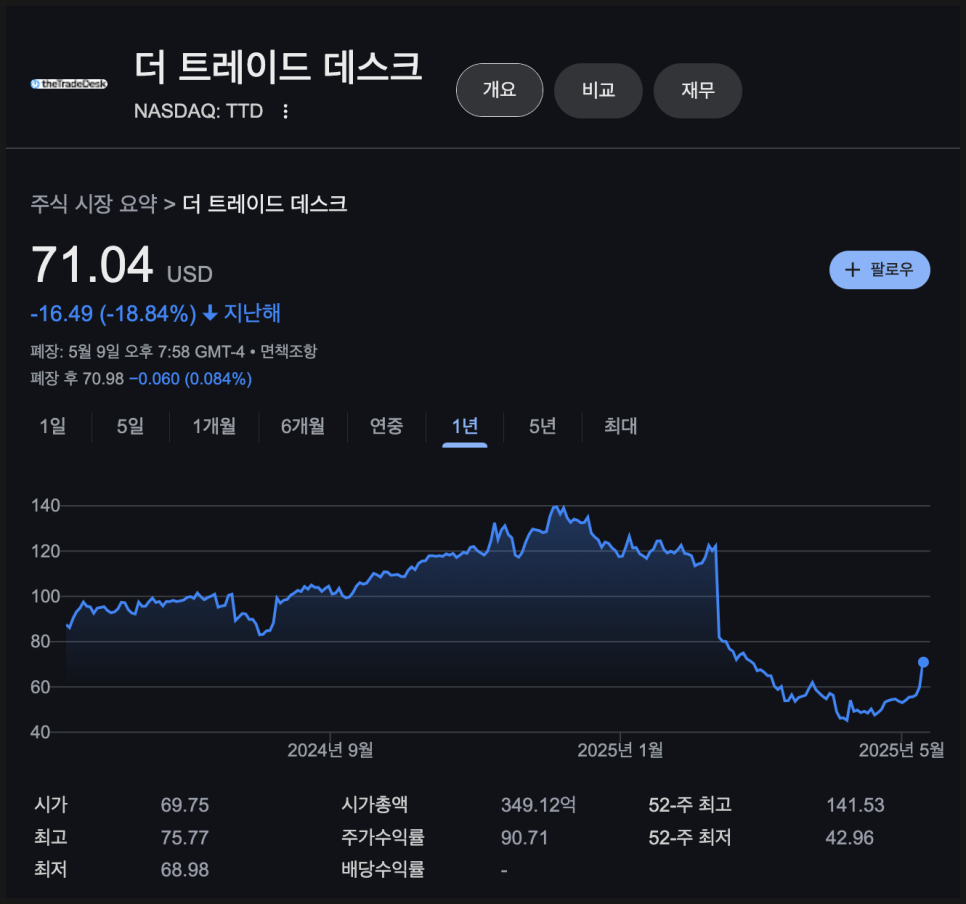Switch chart range to 5일

tap(130, 426)
